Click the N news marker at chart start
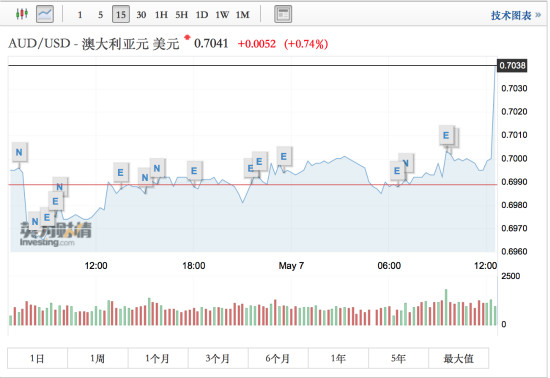550x378 pixels. (x=19, y=152)
